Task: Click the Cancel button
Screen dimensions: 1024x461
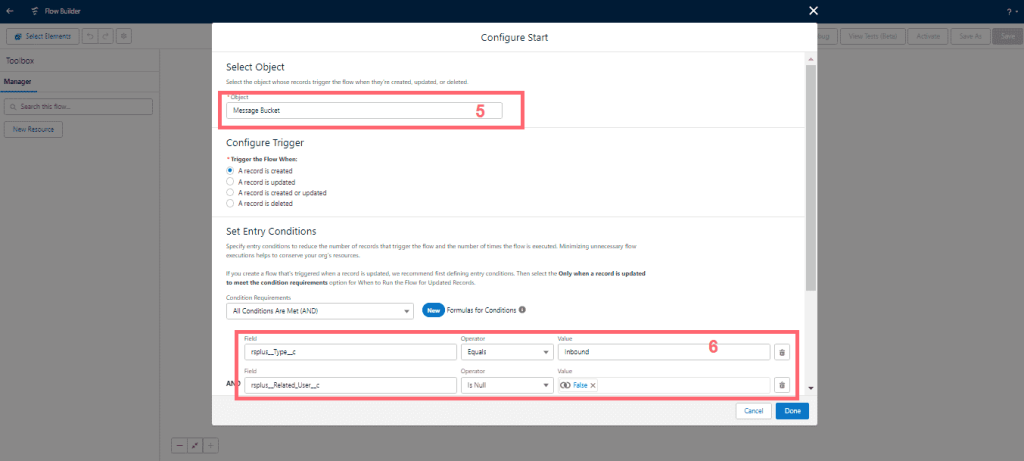Action: pyautogui.click(x=752, y=411)
